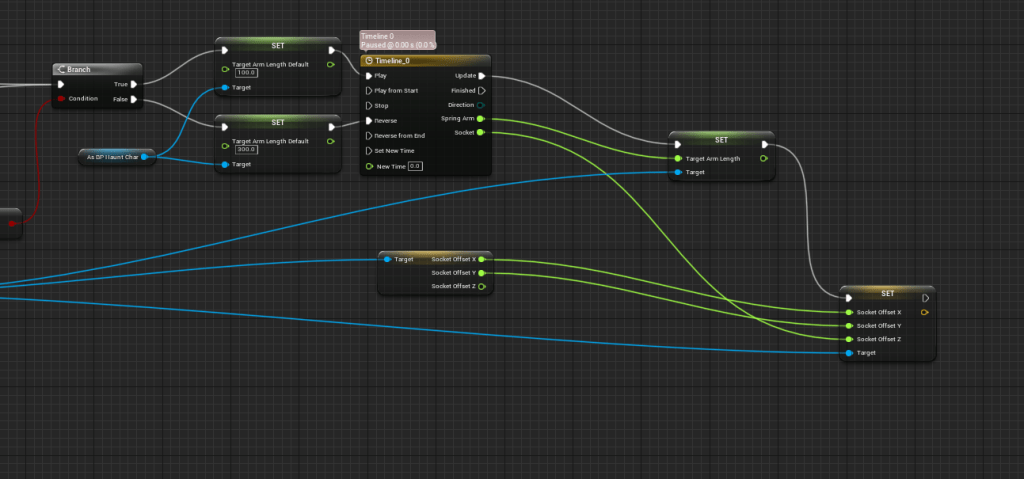Click the New Time 0.0 input field

415,166
